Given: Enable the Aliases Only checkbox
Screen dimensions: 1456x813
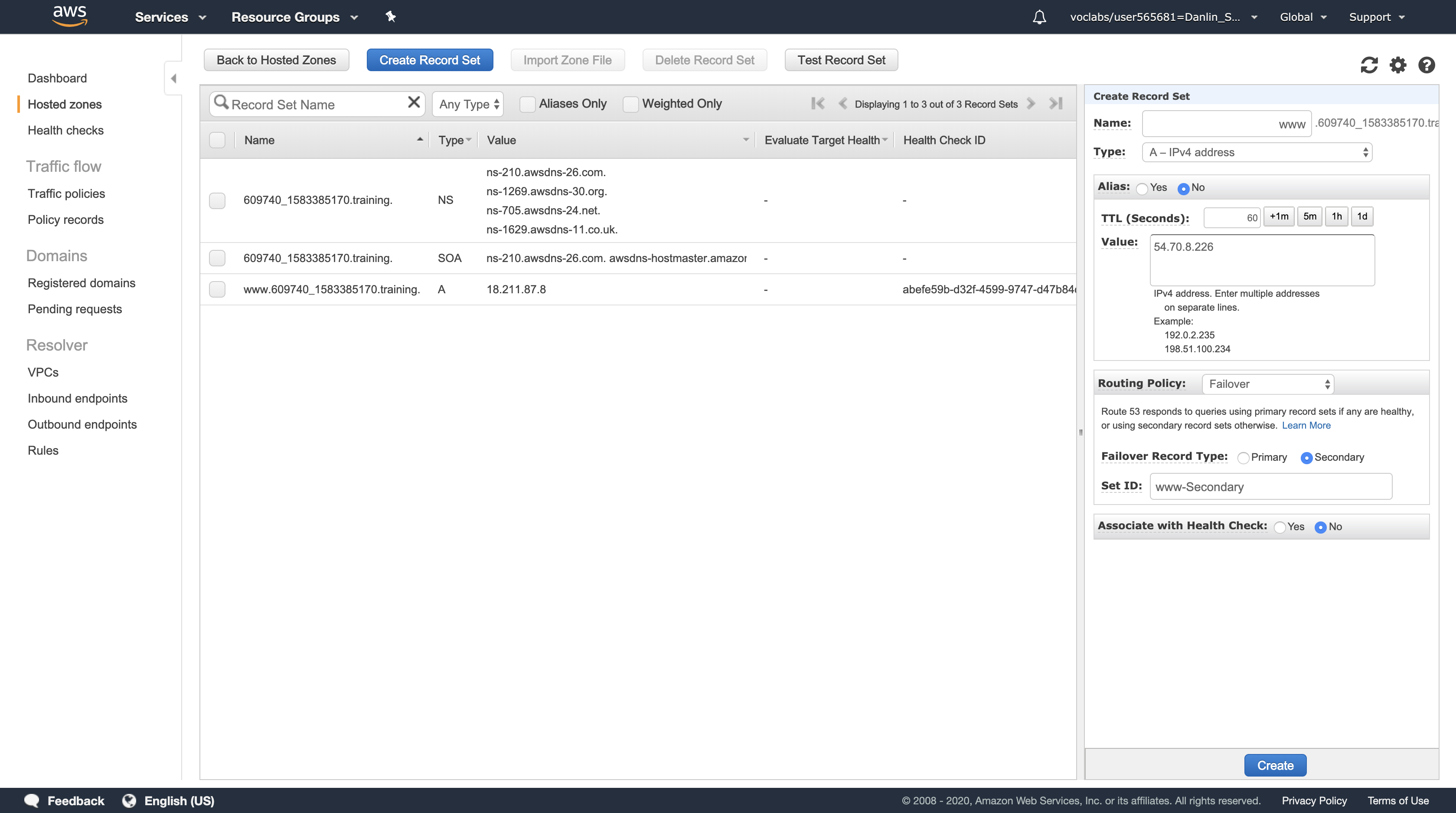Looking at the screenshot, I should click(527, 104).
